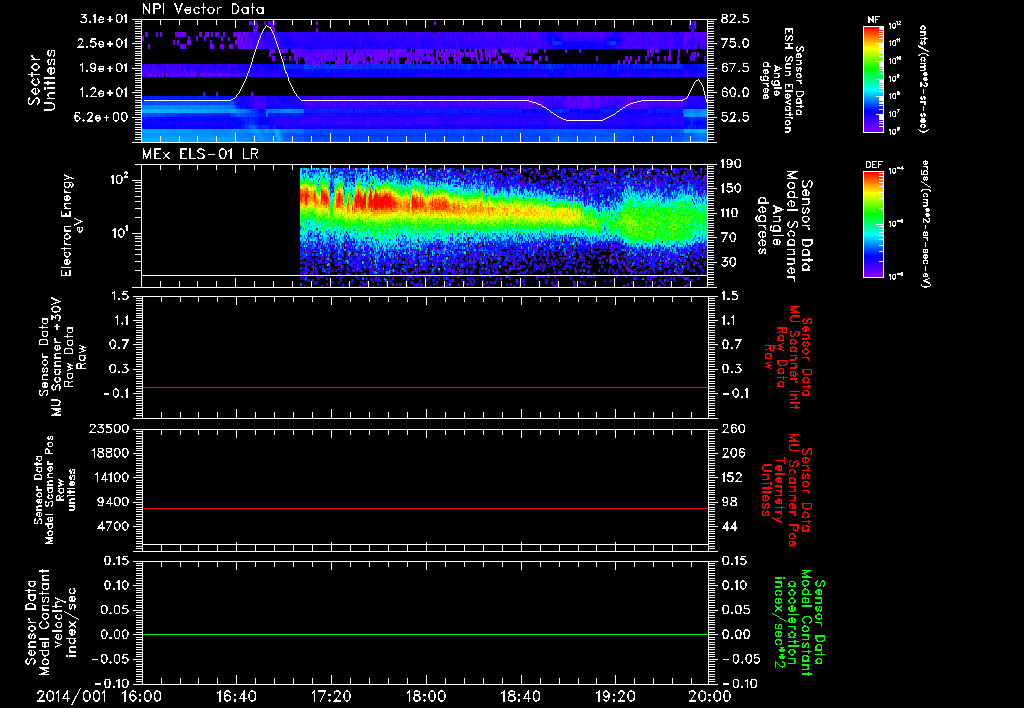This screenshot has height=708, width=1024.
Task: Click the 19:20 time axis tick label
Action: tap(615, 696)
